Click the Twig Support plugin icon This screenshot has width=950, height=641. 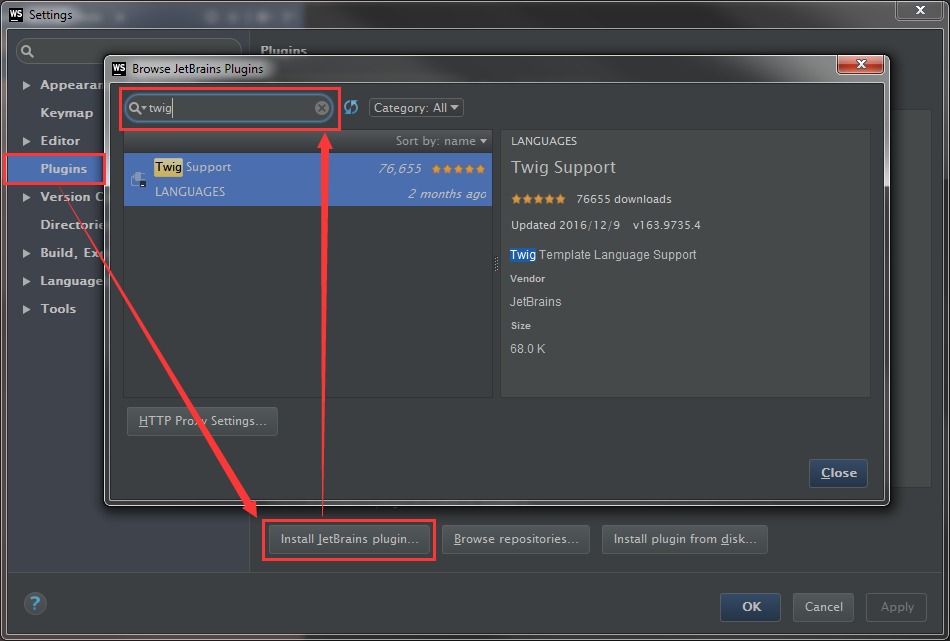(x=139, y=179)
